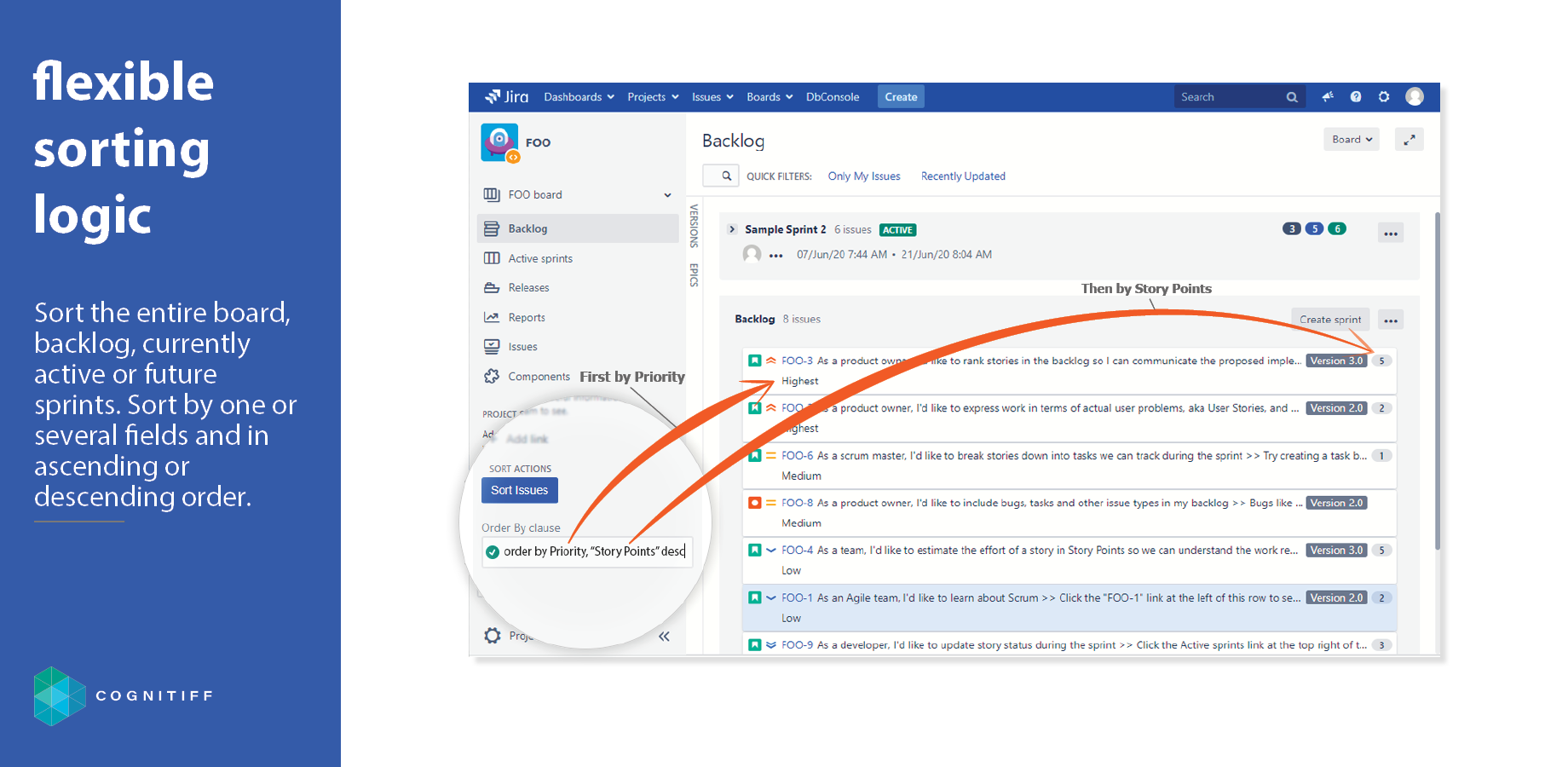Collapse the Sample Sprint 2 section

point(732,229)
